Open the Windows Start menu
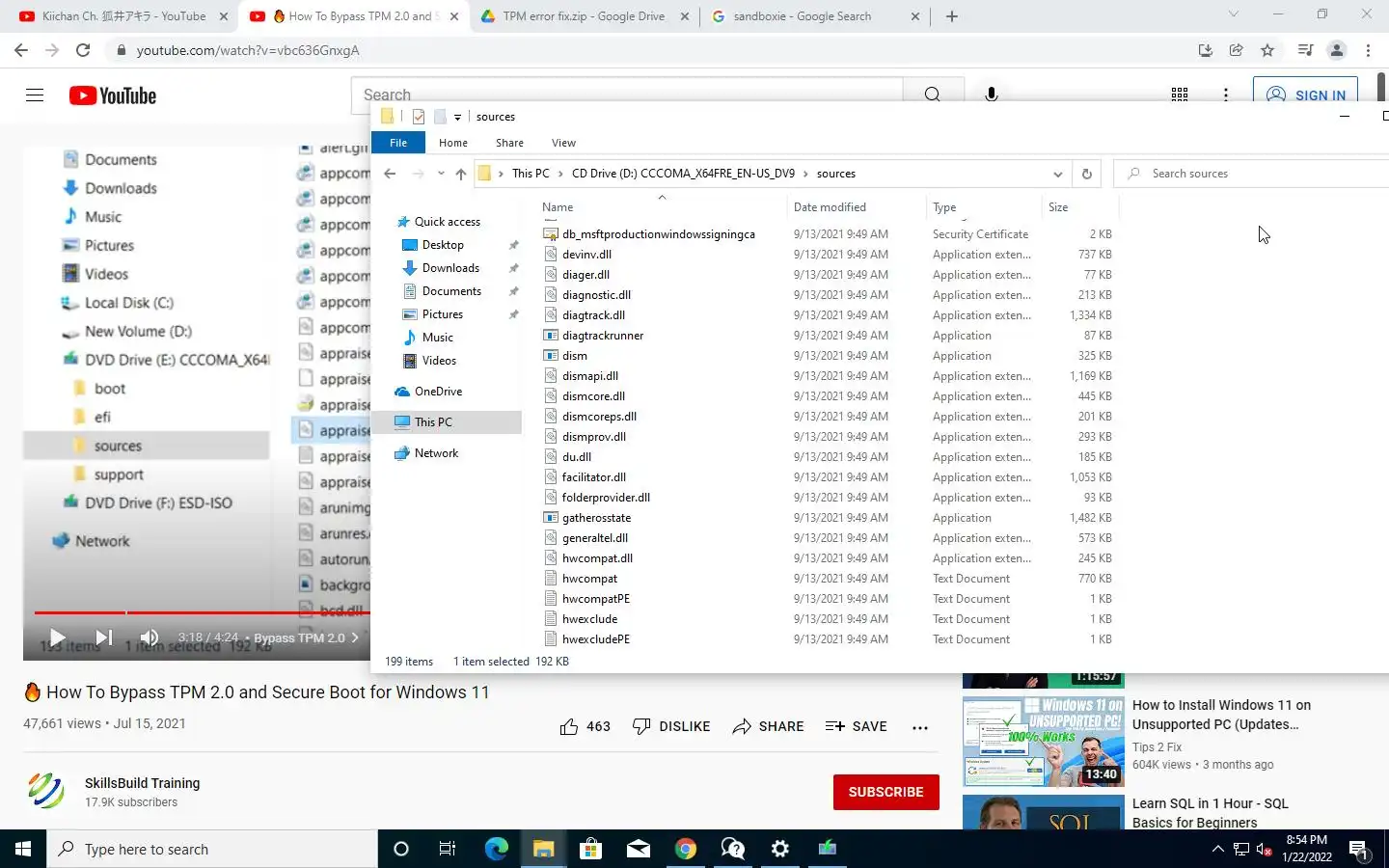 [23, 849]
